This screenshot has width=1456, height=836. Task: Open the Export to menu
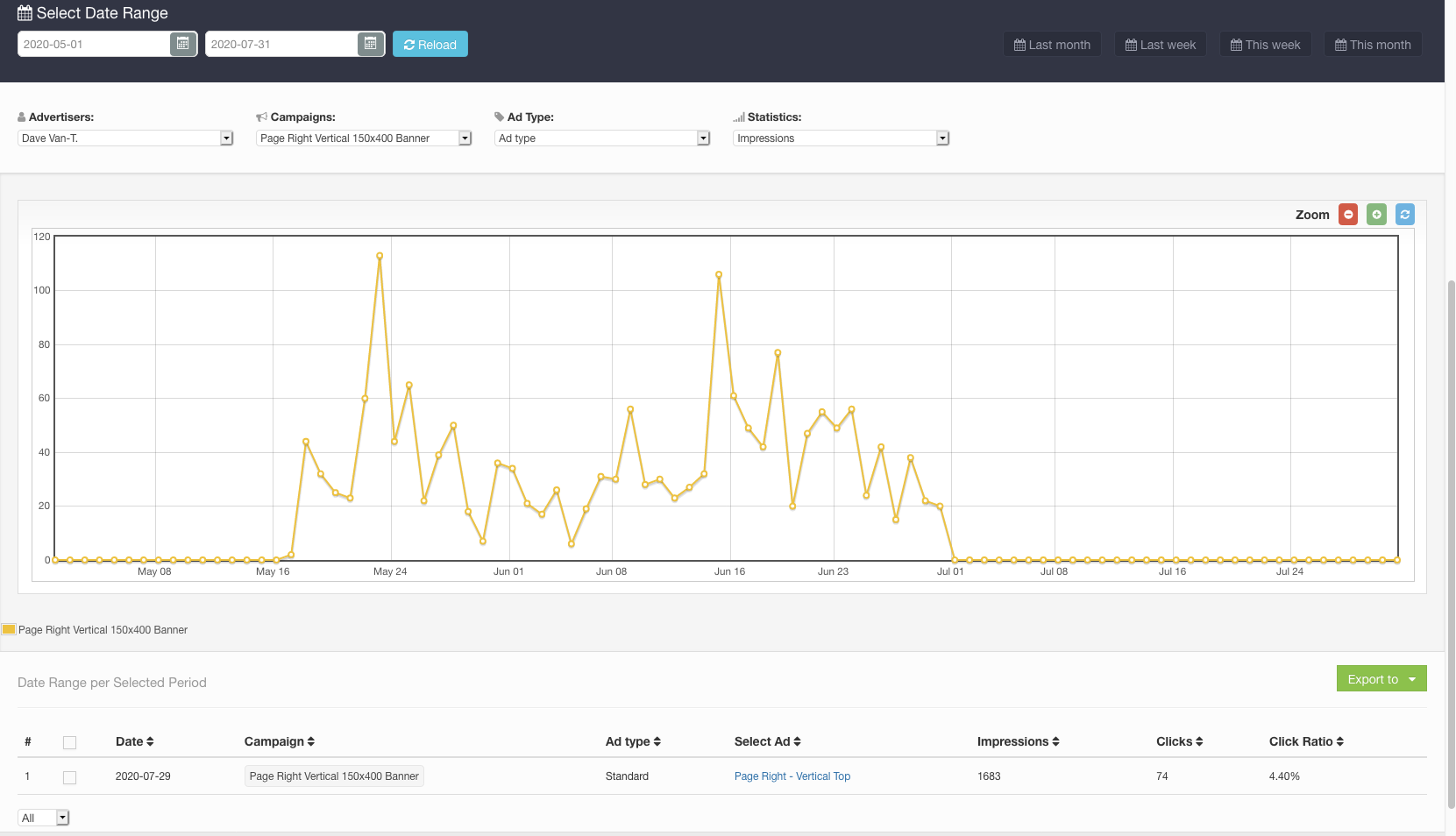coord(1381,679)
